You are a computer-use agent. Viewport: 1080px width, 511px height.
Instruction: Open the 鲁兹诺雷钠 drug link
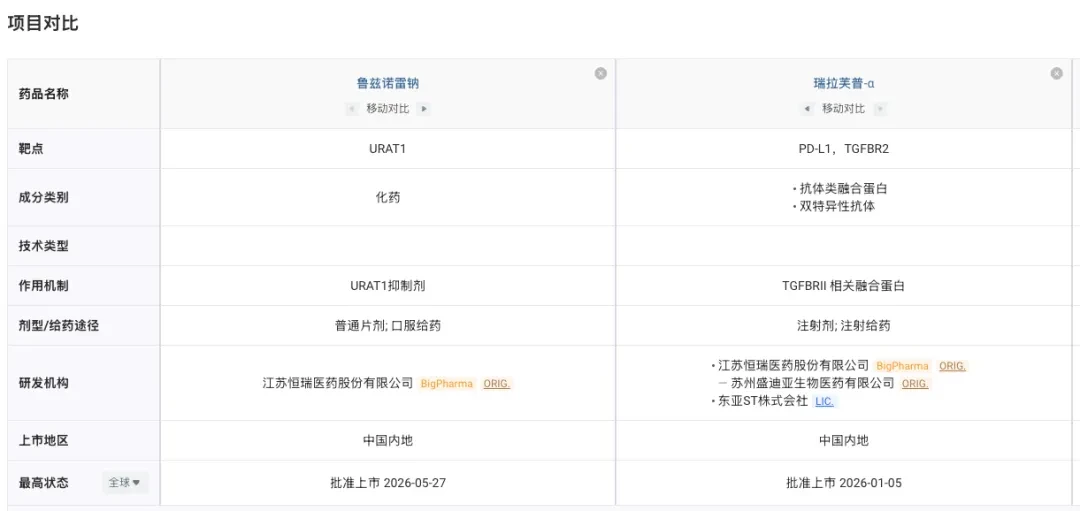(x=388, y=84)
